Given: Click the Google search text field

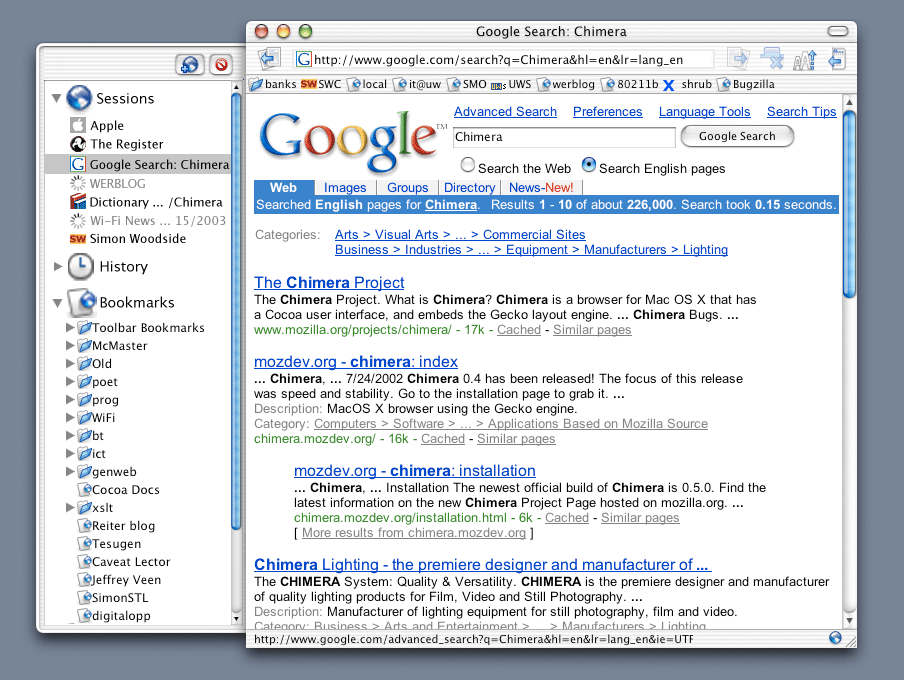Looking at the screenshot, I should coord(564,137).
